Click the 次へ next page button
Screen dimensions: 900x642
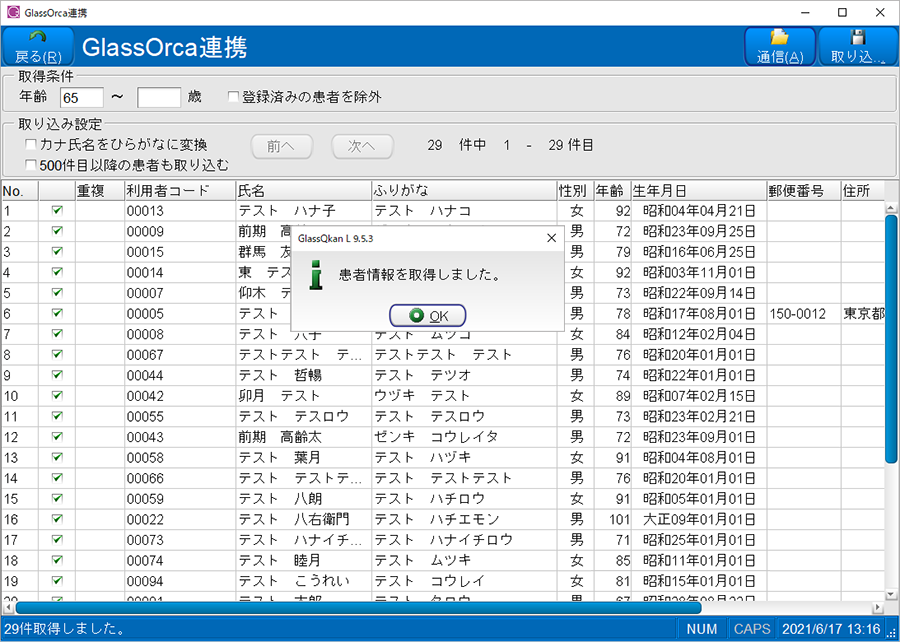point(362,146)
